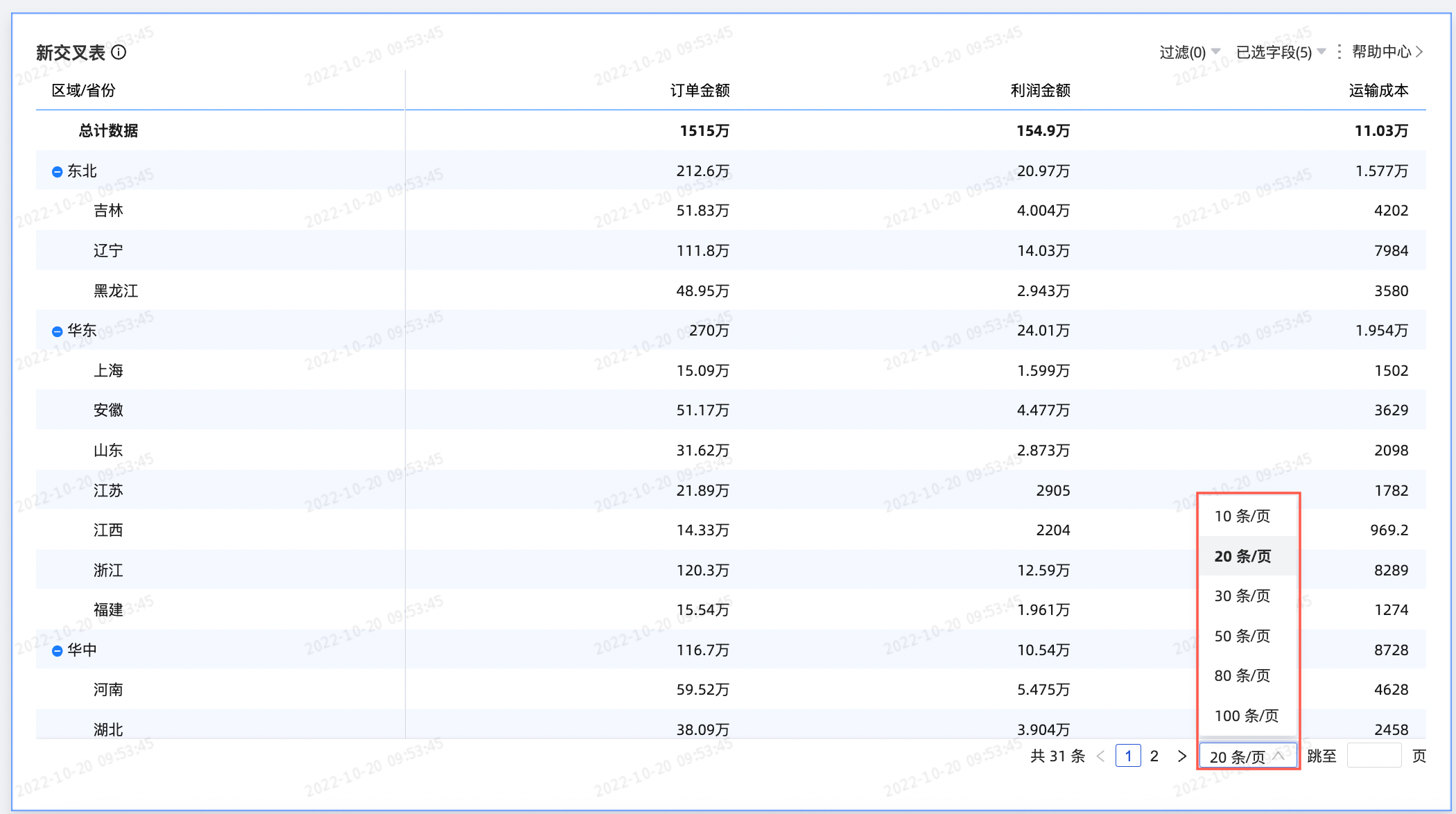Click 辽宁 order amount 111.8万
The height and width of the screenshot is (814, 1456).
[x=702, y=250]
